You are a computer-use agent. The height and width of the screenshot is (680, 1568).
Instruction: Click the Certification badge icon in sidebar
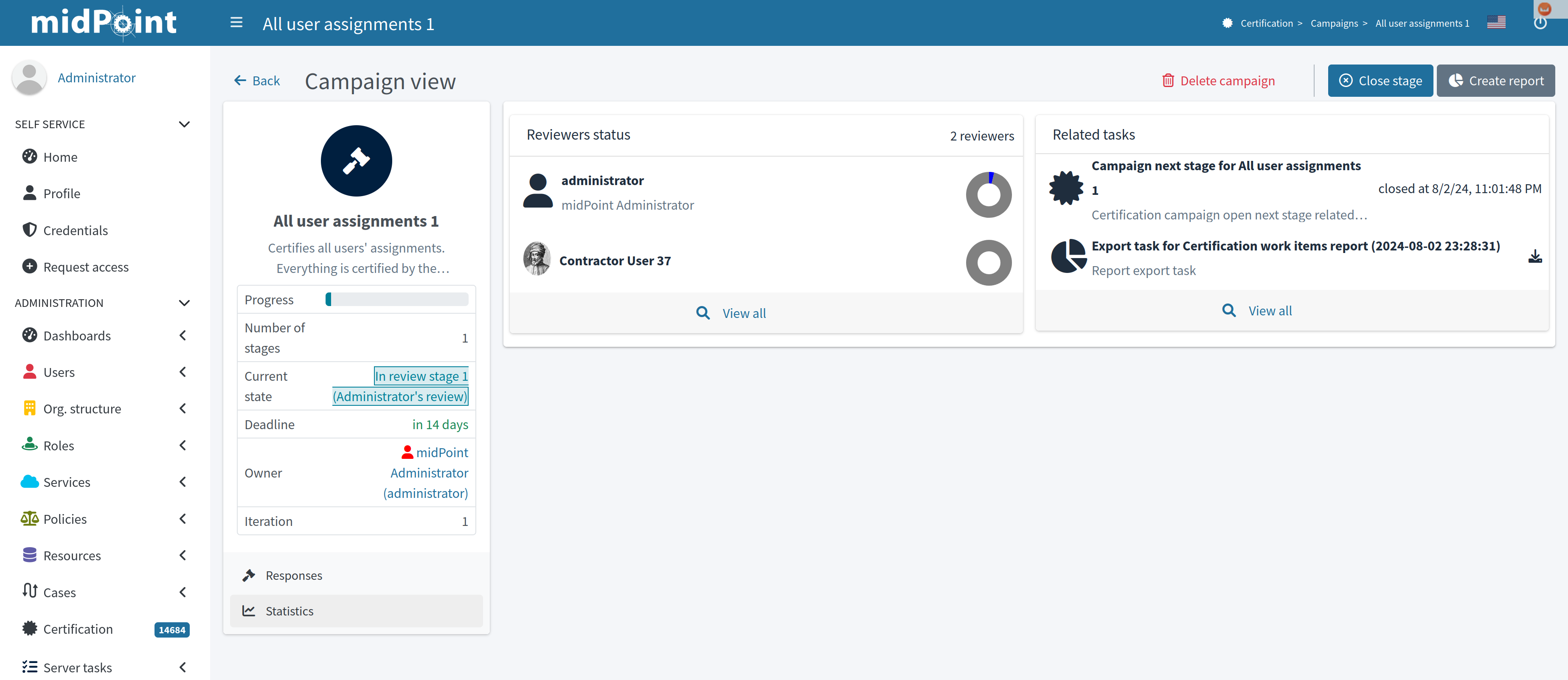coord(29,629)
